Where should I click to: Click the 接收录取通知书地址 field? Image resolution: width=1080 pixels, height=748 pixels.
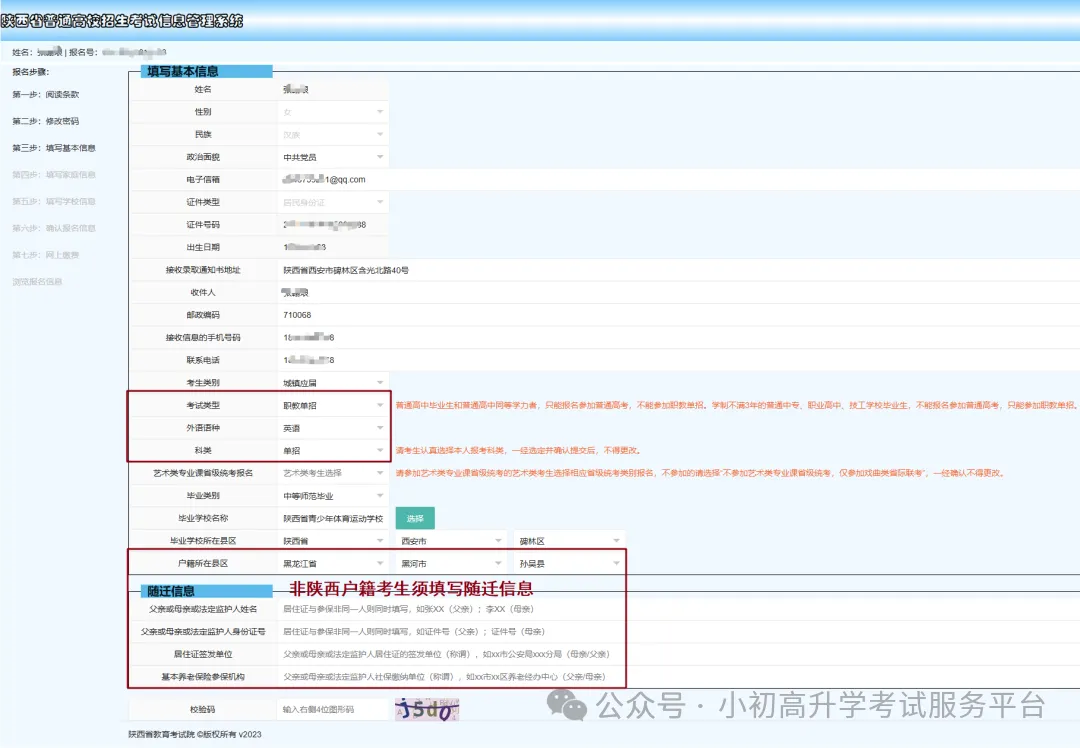(678, 270)
